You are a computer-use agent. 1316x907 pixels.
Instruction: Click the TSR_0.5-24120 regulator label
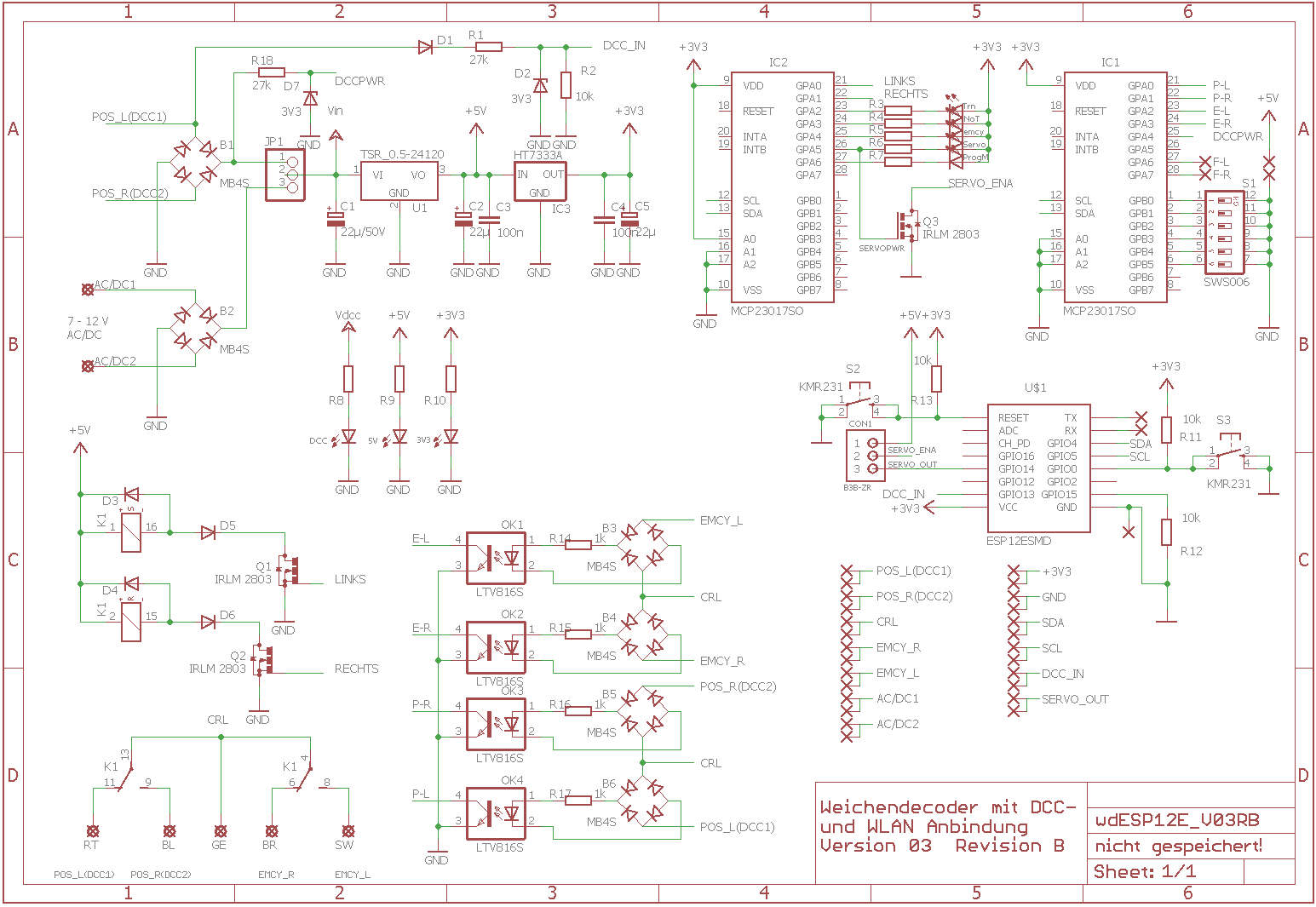pos(401,154)
